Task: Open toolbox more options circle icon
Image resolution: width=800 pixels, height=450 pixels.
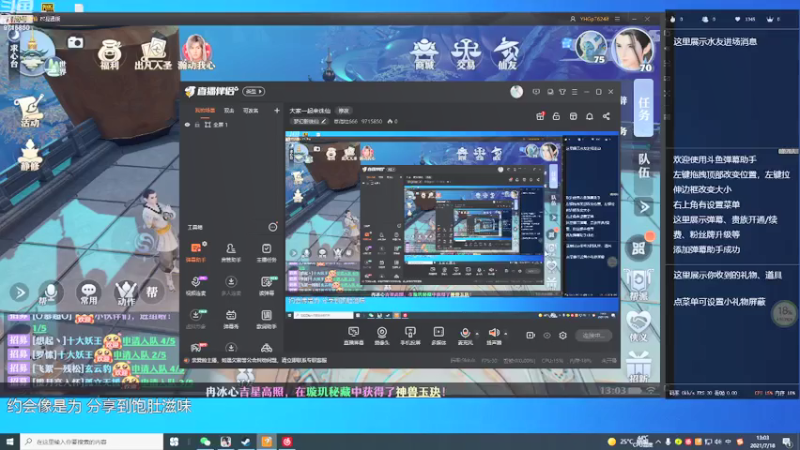Action: [273, 227]
